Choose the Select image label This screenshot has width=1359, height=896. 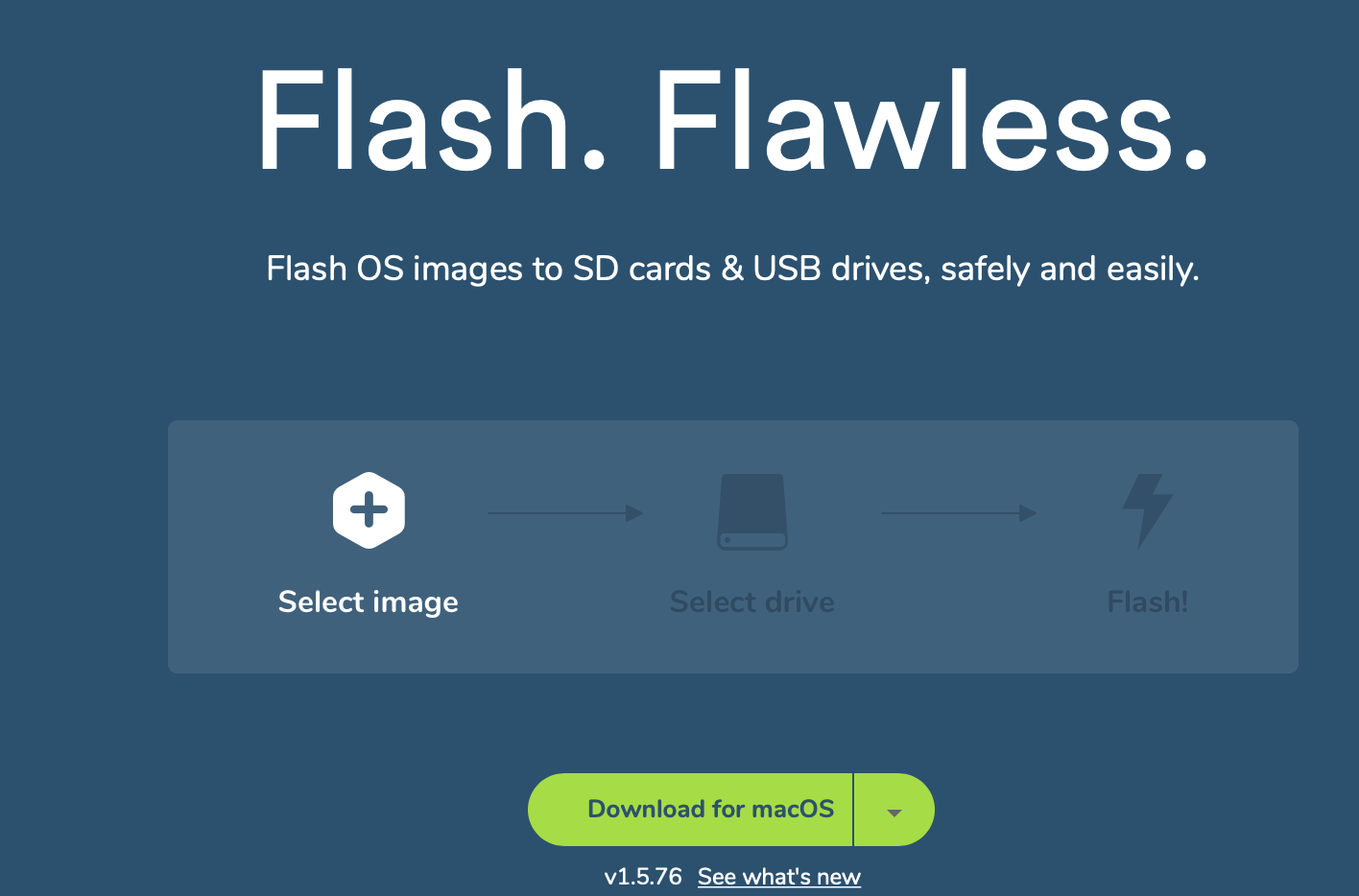[369, 602]
